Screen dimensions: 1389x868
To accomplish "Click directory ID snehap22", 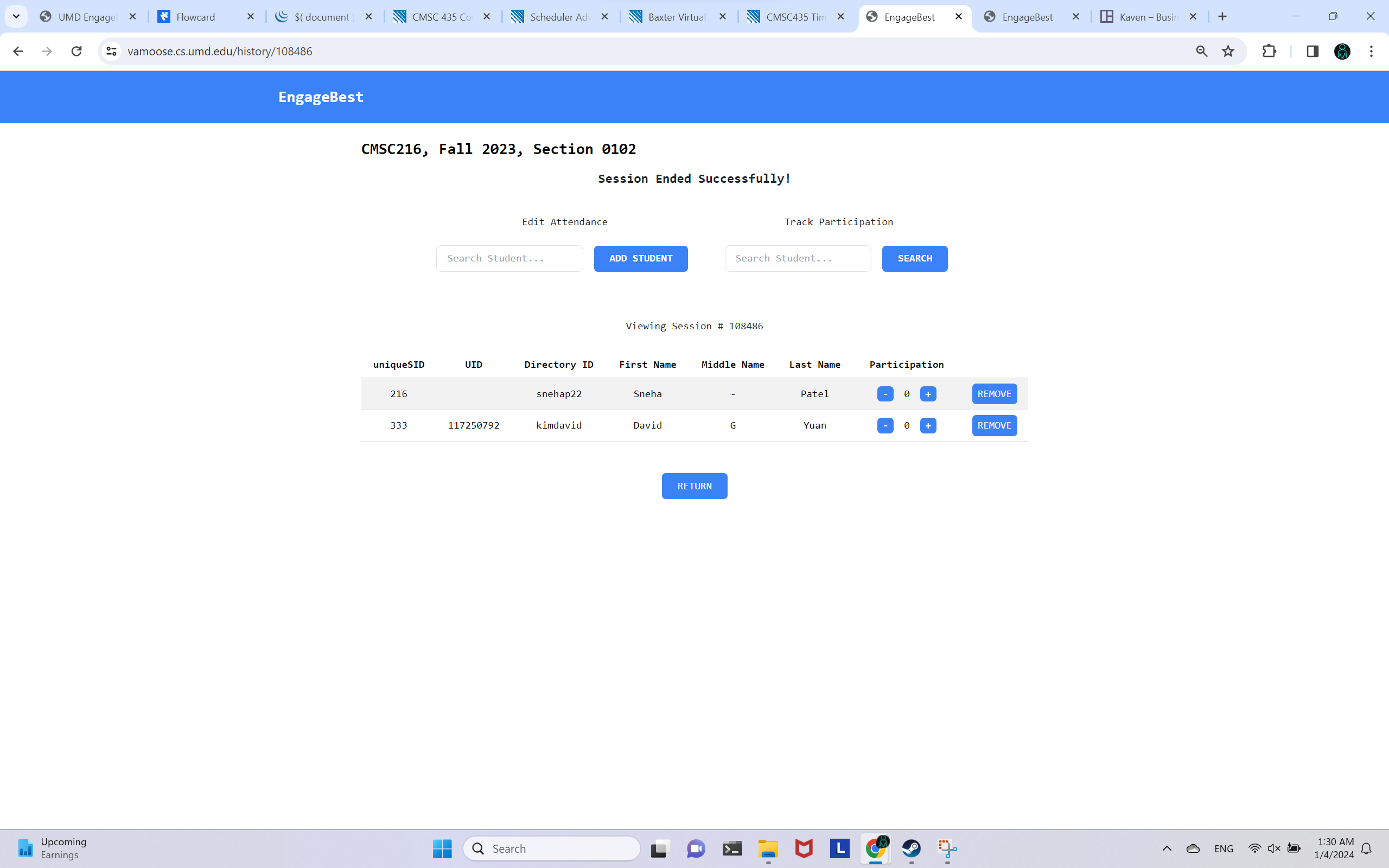I will pyautogui.click(x=559, y=394).
